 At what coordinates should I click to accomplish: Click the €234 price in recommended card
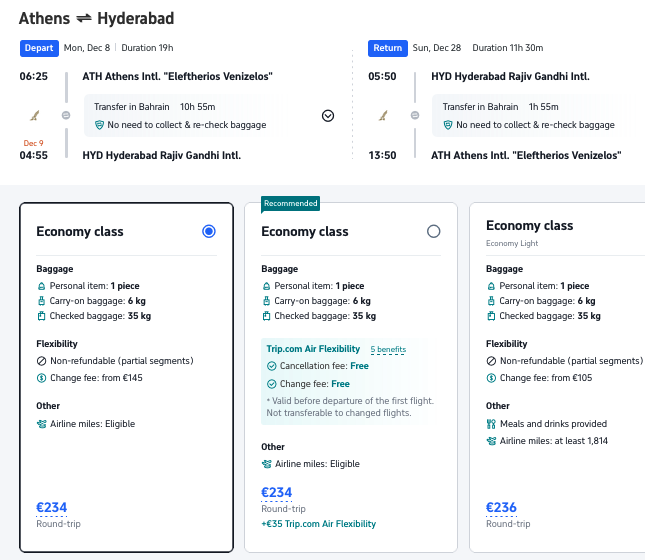pyautogui.click(x=277, y=492)
